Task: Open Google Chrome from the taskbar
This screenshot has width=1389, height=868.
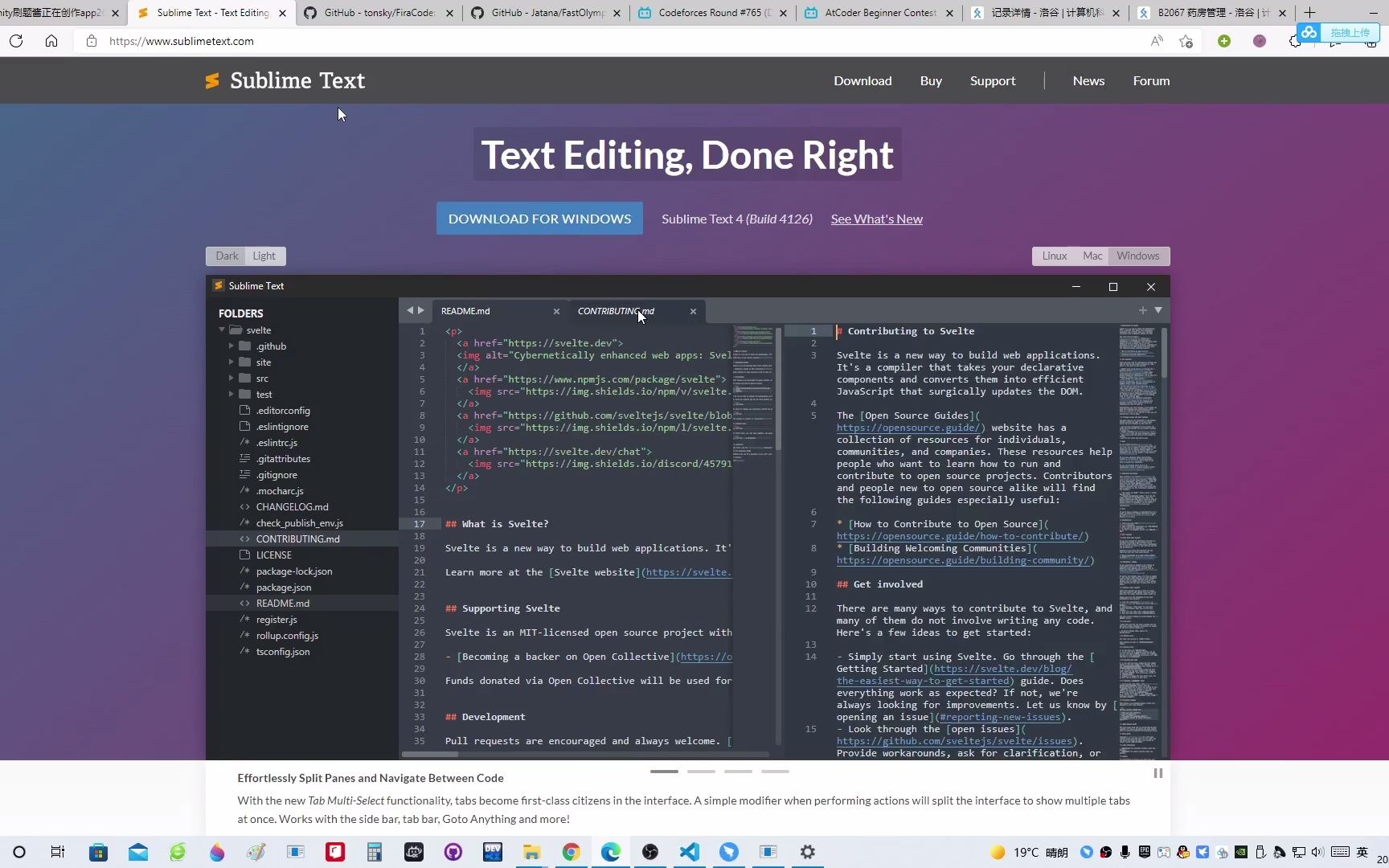Action: (571, 852)
